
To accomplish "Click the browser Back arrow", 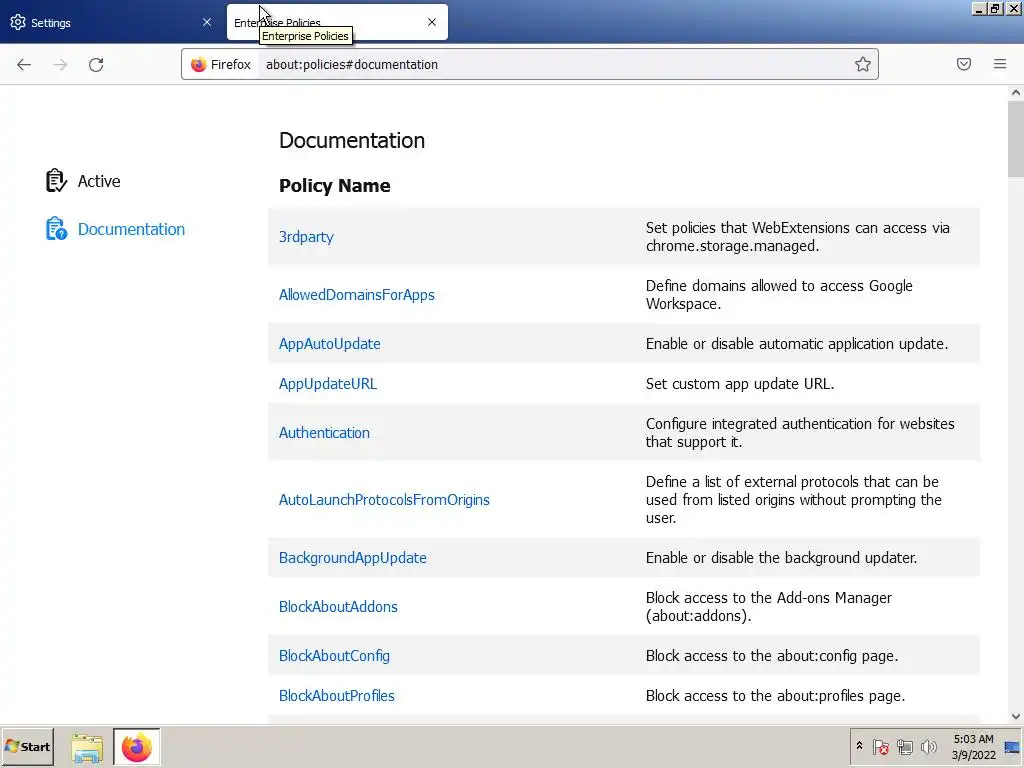I will tap(24, 65).
